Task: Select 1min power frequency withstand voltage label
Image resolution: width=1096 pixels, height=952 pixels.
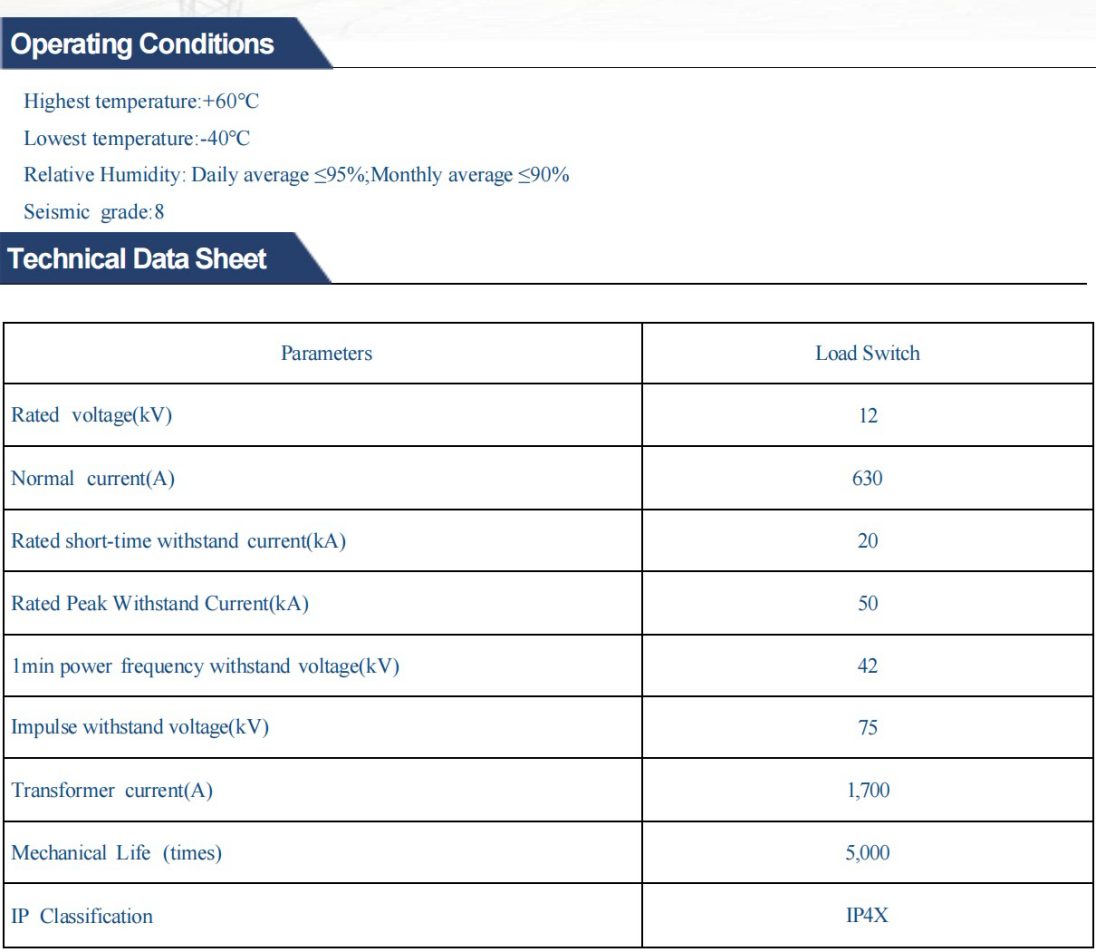Action: [x=205, y=666]
